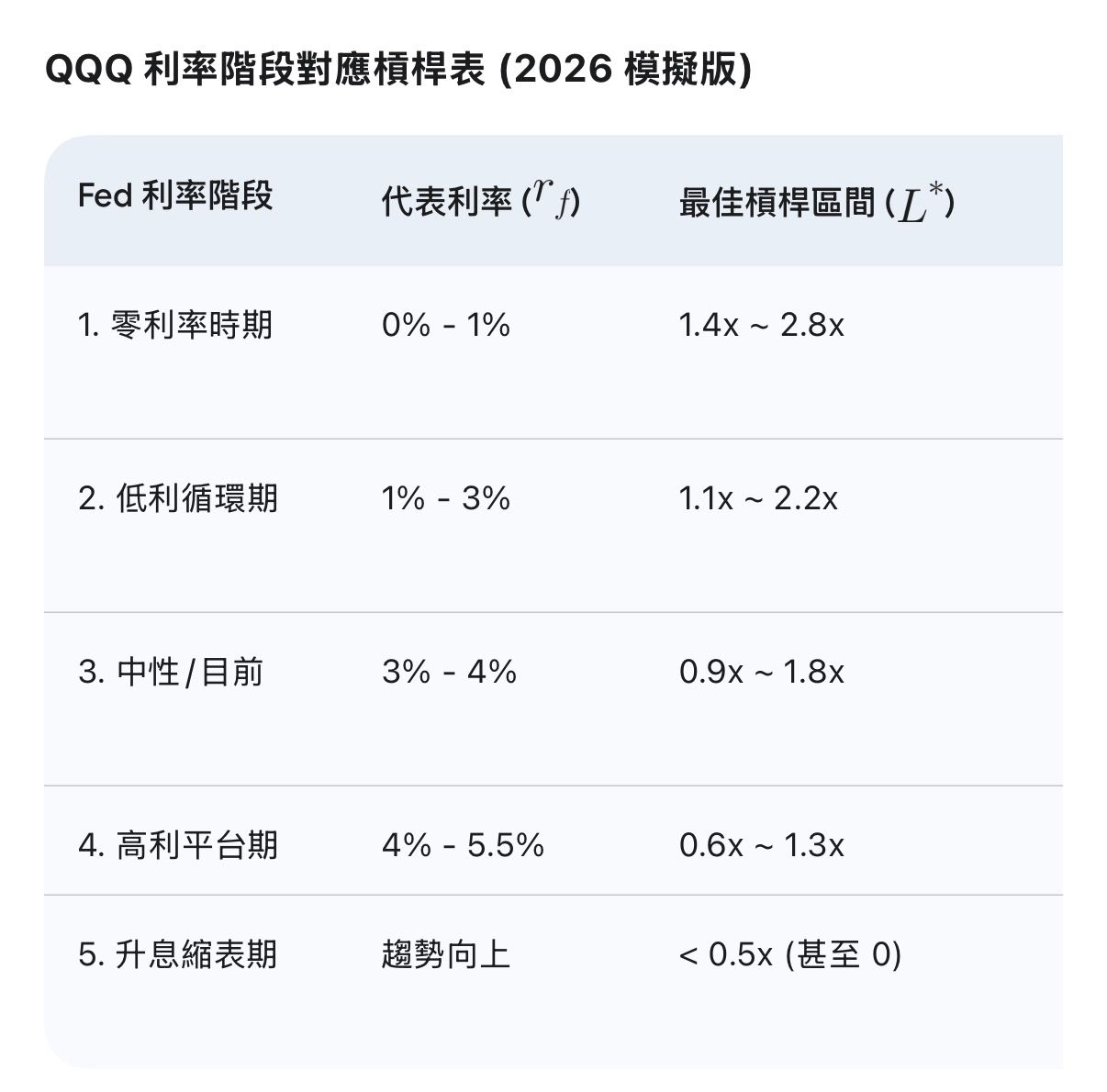Click the 0.9x ~ 1.8x leverage cell
The image size is (1107, 1092).
click(x=761, y=672)
